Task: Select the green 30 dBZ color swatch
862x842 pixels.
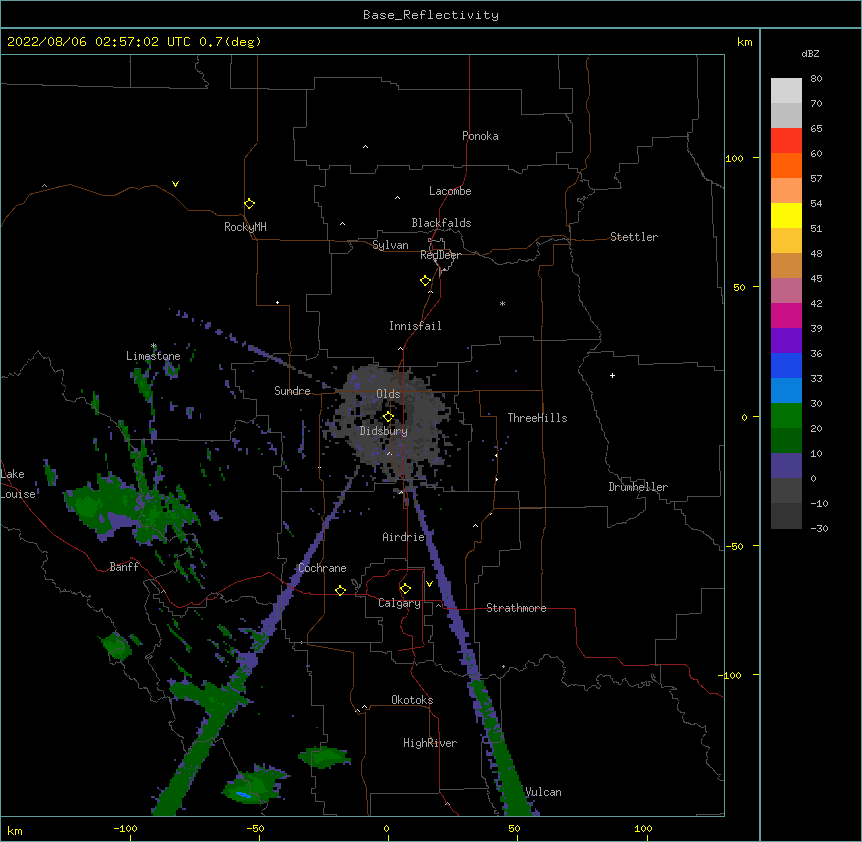Action: (786, 416)
